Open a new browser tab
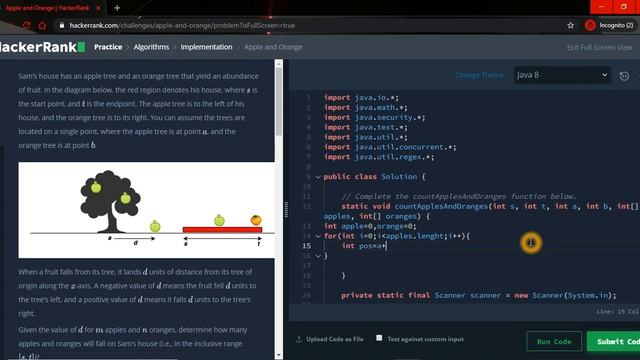The image size is (640, 360). (x=117, y=8)
